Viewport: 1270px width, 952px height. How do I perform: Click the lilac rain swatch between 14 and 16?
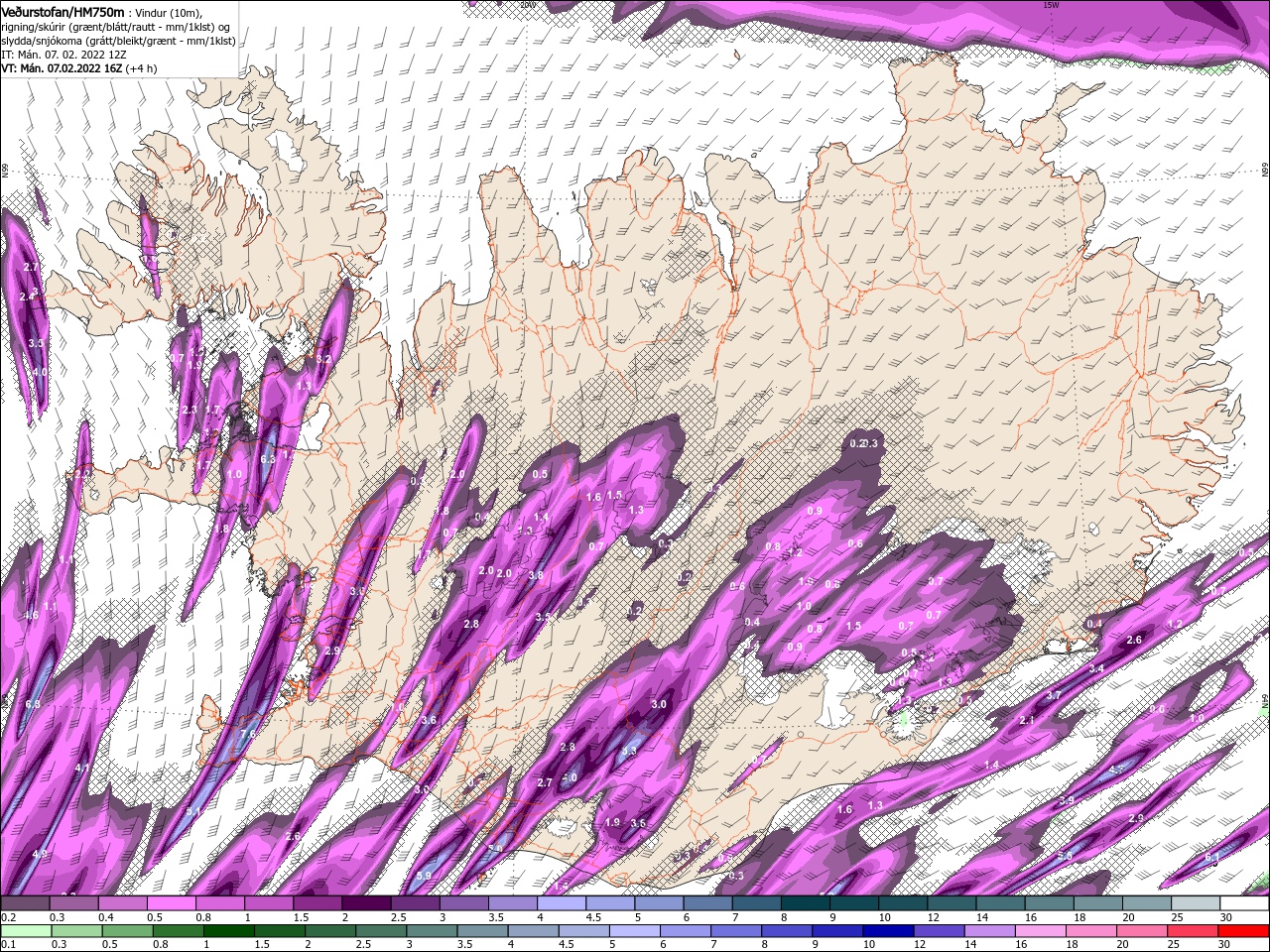[x=991, y=930]
